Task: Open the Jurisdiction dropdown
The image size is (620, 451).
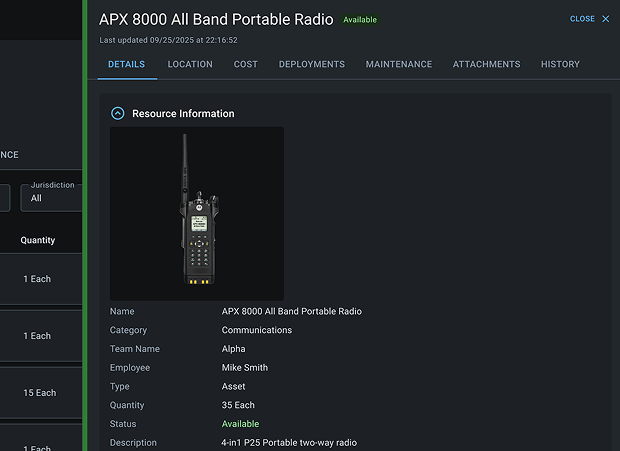Action: pyautogui.click(x=50, y=197)
